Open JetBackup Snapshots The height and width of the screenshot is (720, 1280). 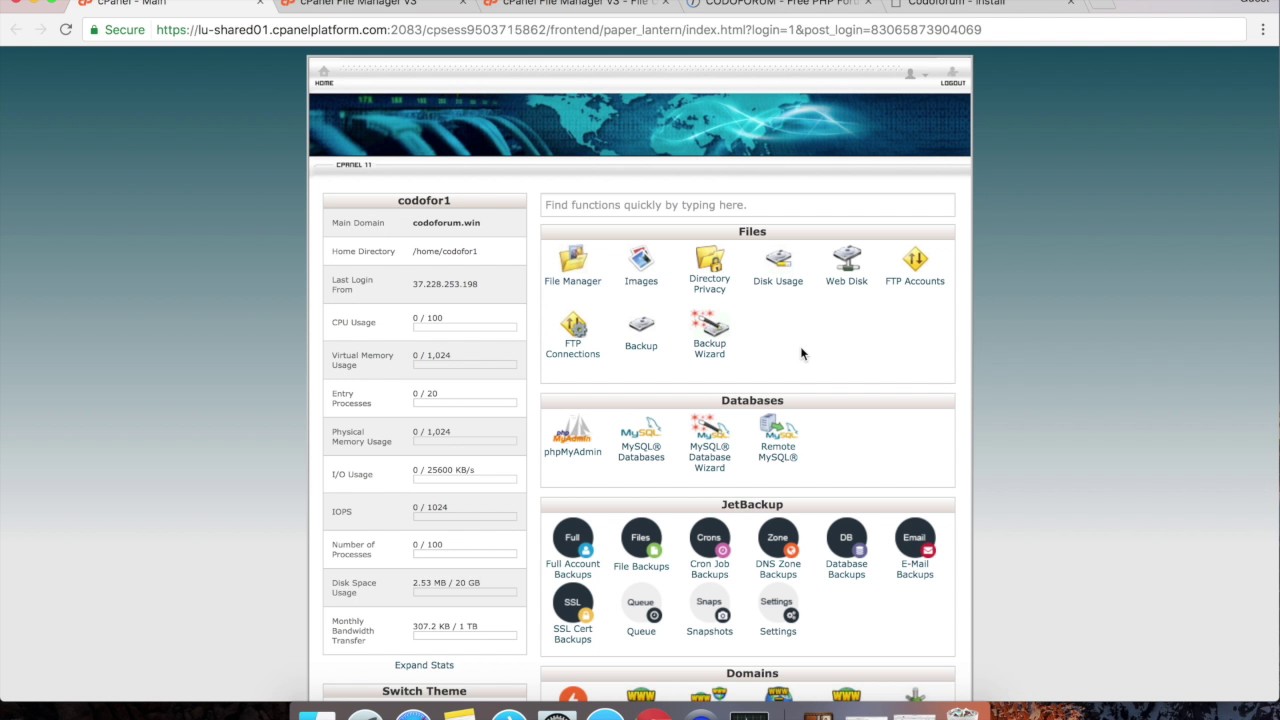[709, 612]
